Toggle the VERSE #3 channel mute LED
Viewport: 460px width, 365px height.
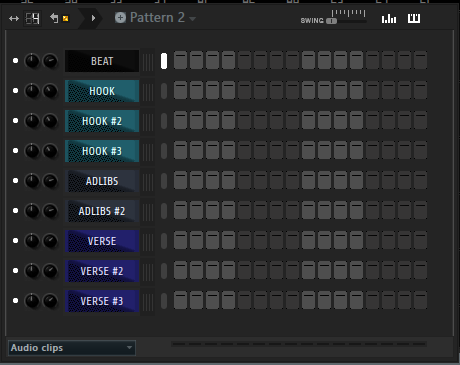[x=15, y=301]
